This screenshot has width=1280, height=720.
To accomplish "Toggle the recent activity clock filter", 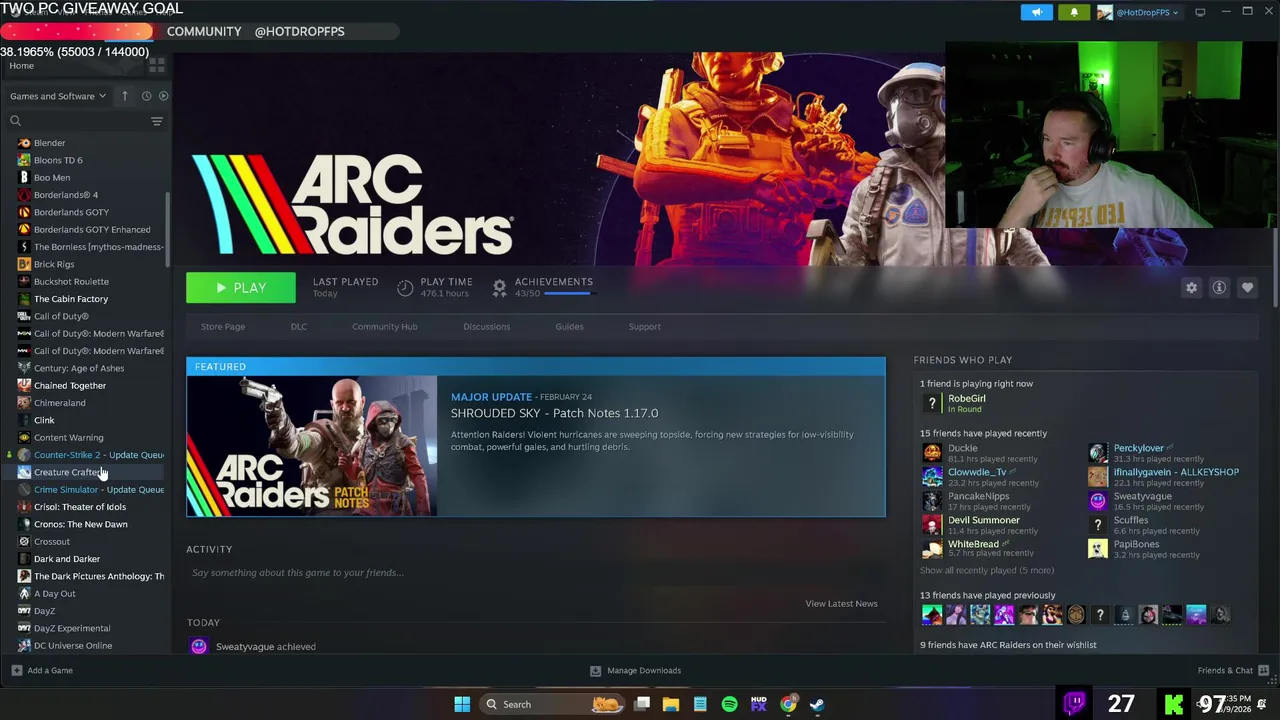I will point(146,96).
